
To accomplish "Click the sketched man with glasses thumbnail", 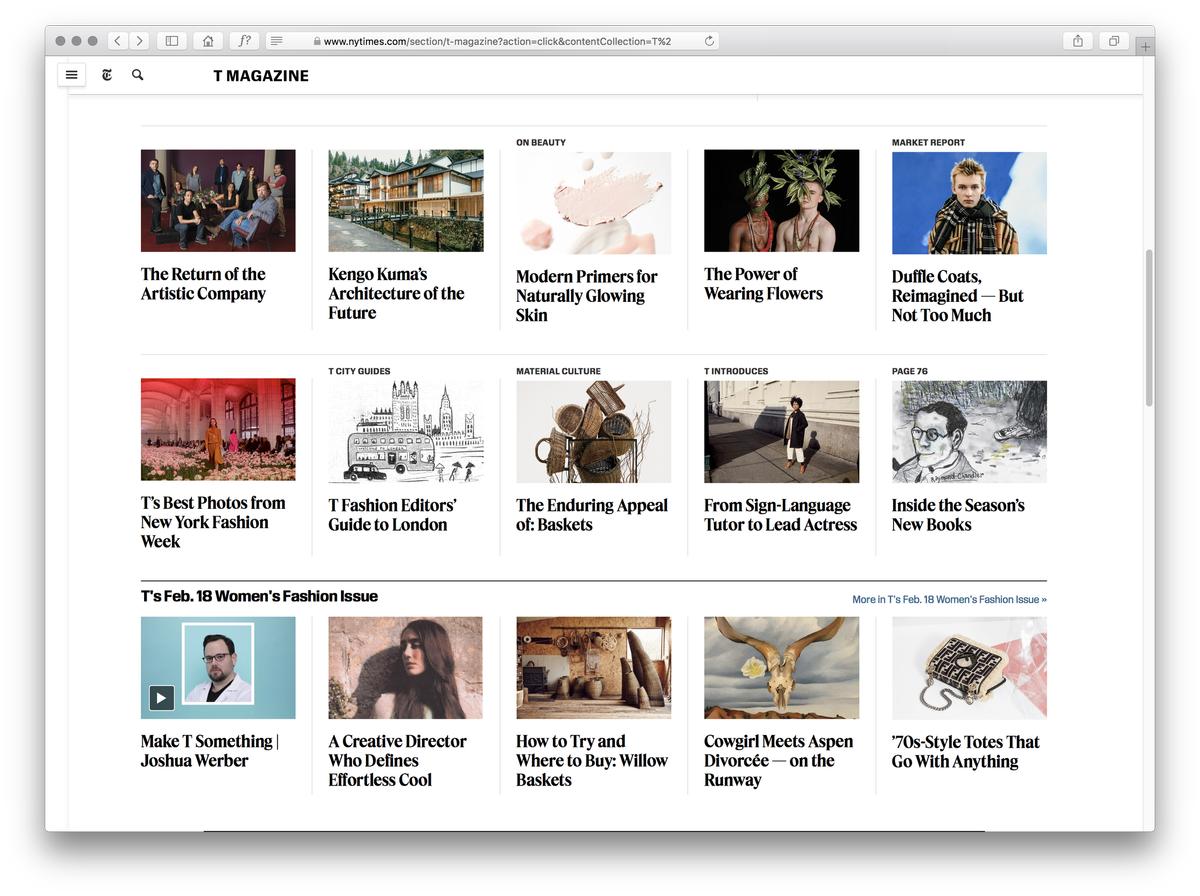I will [x=969, y=432].
